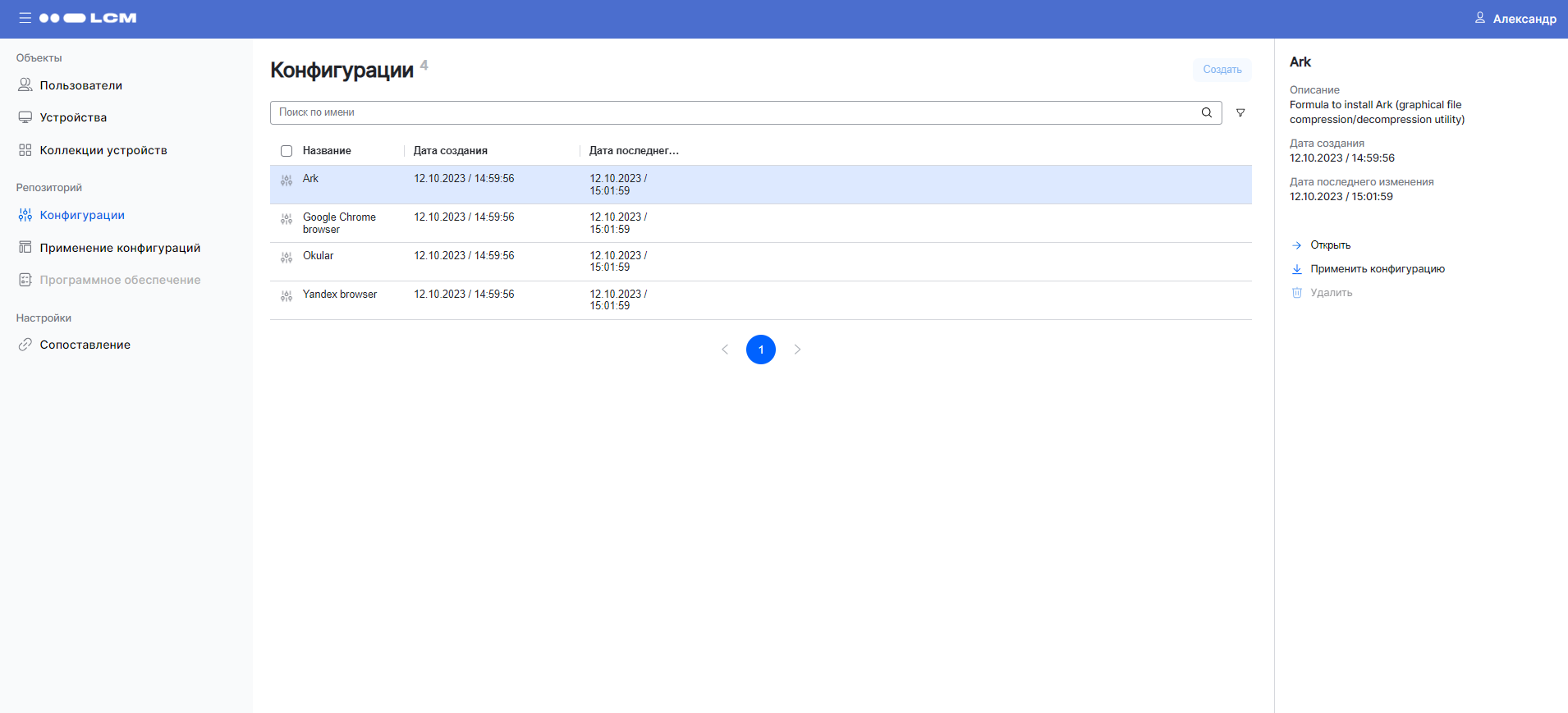Image resolution: width=1568 pixels, height=713 pixels.
Task: Click the LCM logo
Action: (88, 18)
